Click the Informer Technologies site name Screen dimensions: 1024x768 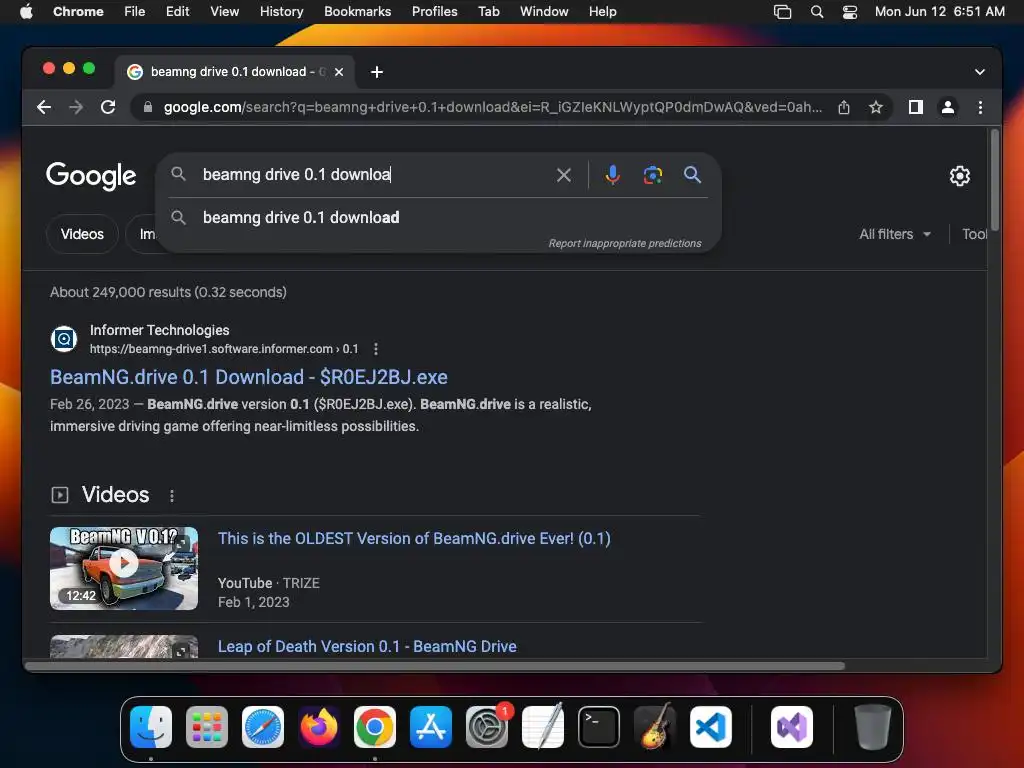(x=159, y=330)
